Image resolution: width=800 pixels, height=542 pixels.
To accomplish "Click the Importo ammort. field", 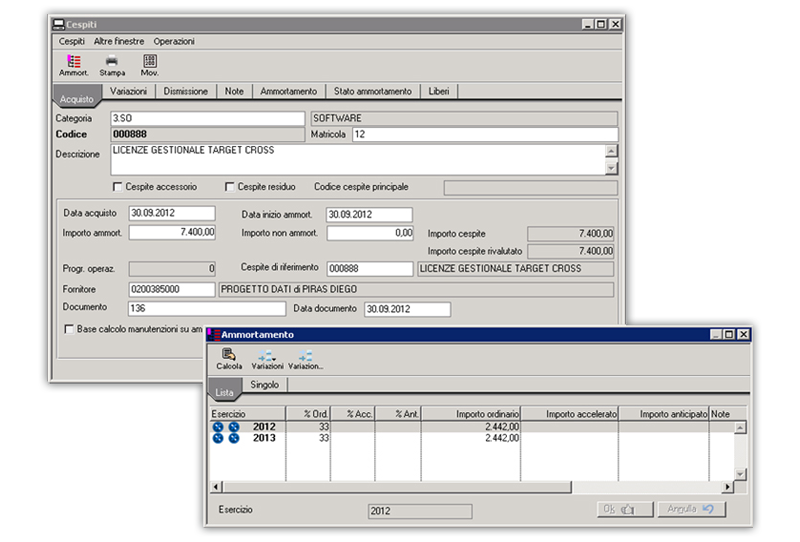I will tap(172, 233).
